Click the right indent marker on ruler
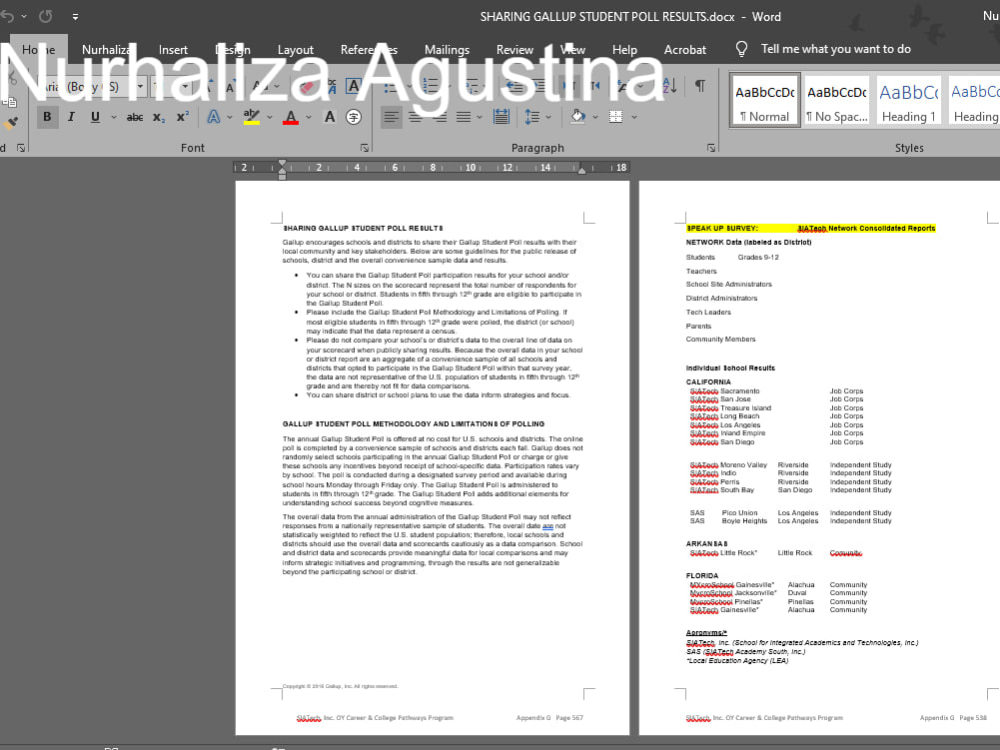1000x750 pixels. tap(582, 170)
